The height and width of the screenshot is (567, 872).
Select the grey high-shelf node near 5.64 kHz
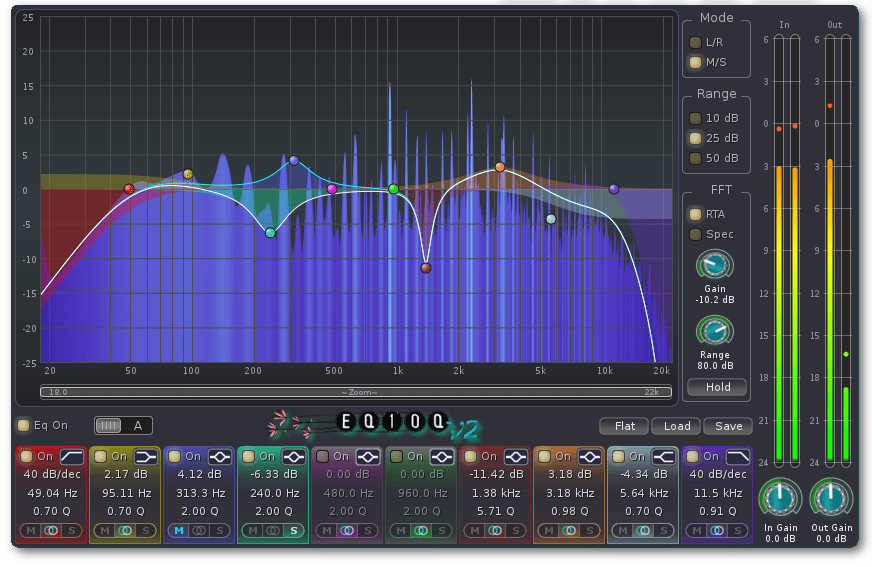coord(551,219)
